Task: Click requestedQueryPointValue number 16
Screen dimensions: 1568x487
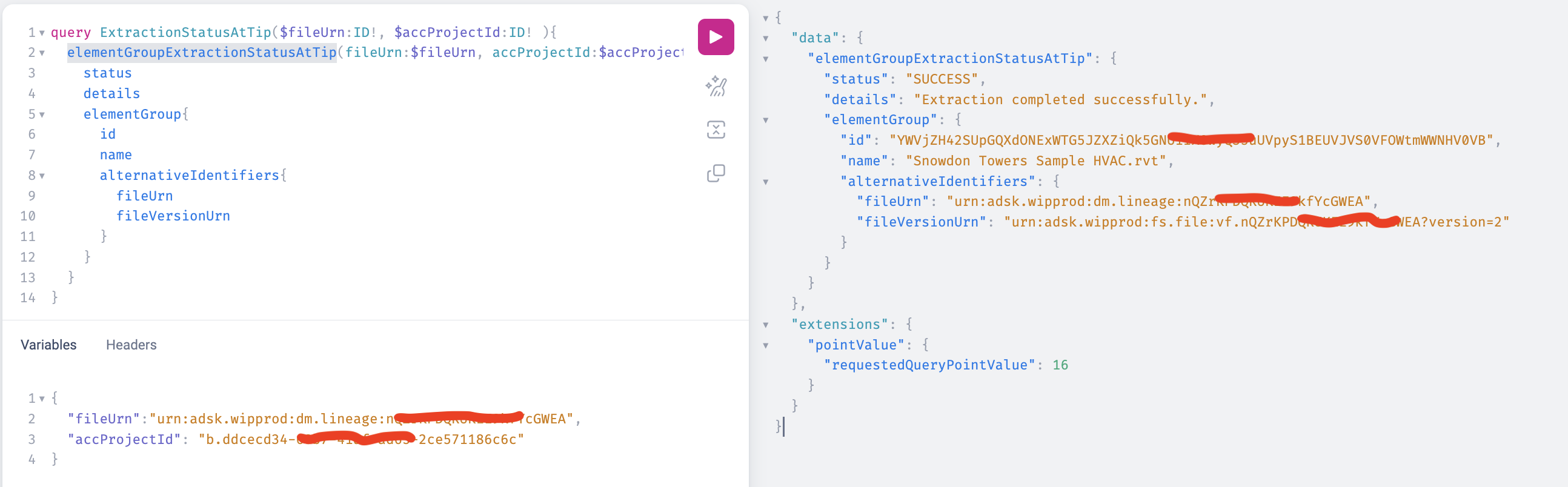Action: pos(1060,365)
